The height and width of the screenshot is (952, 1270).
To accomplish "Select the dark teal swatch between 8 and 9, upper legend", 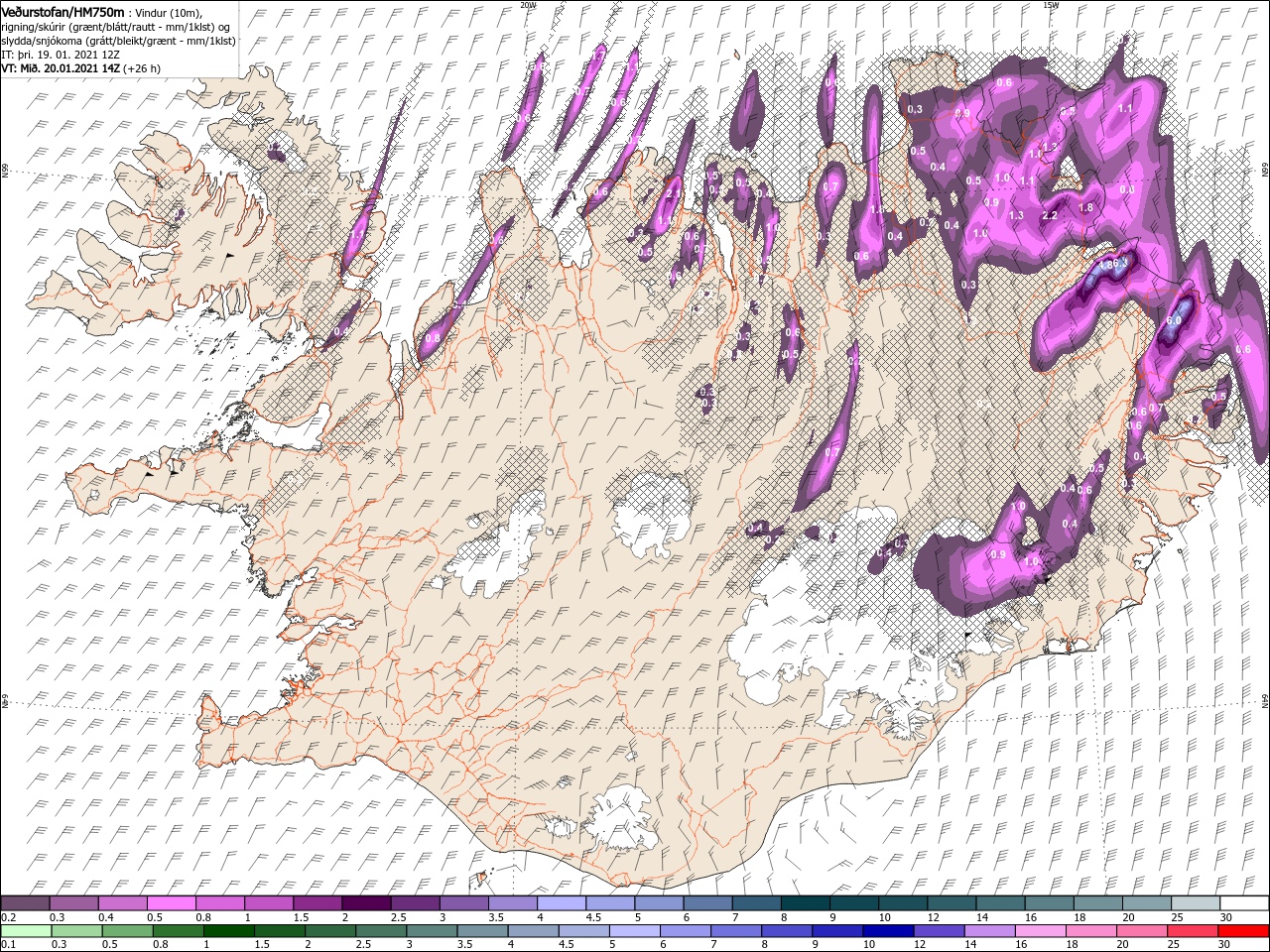I will click(x=805, y=903).
